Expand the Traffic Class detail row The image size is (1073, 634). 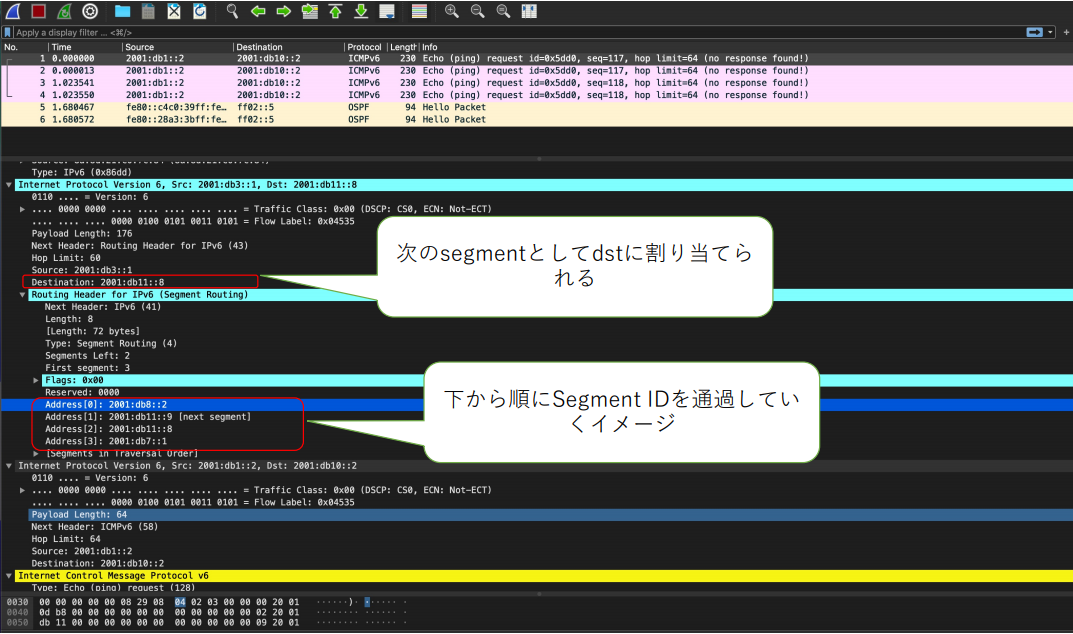[21, 208]
